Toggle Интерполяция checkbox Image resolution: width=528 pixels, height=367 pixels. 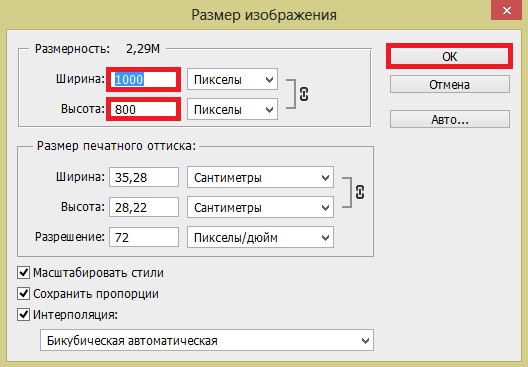(x=23, y=315)
